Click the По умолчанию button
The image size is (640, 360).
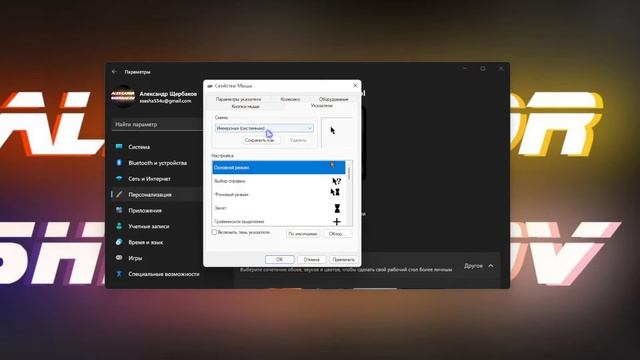point(303,233)
